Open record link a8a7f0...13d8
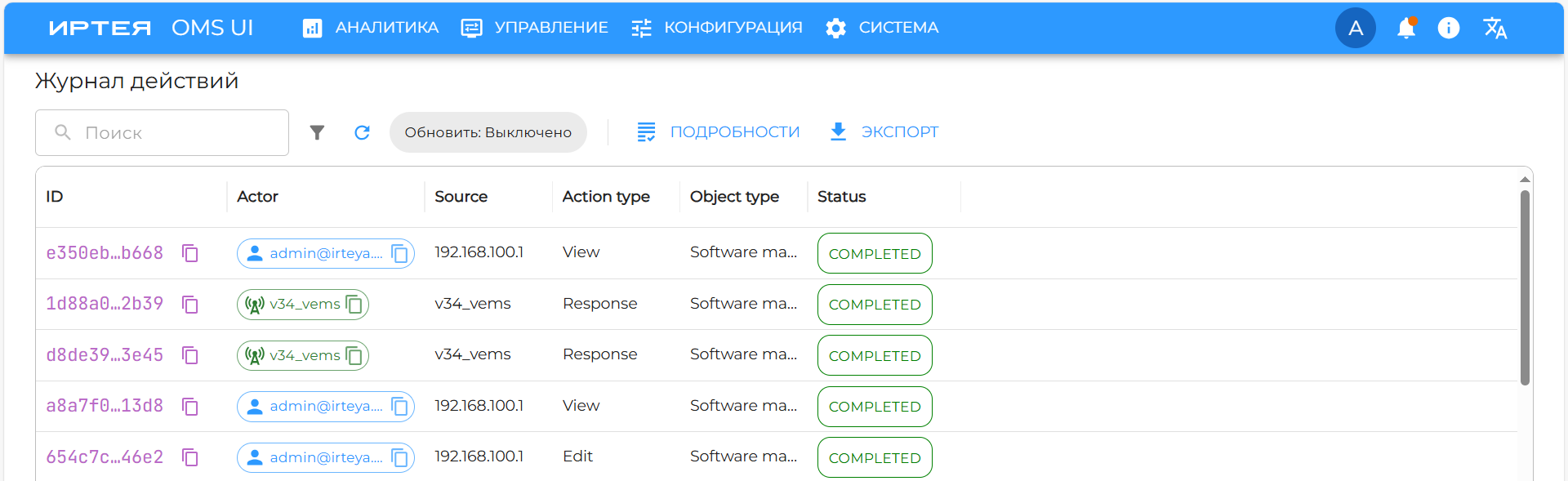 click(x=105, y=406)
